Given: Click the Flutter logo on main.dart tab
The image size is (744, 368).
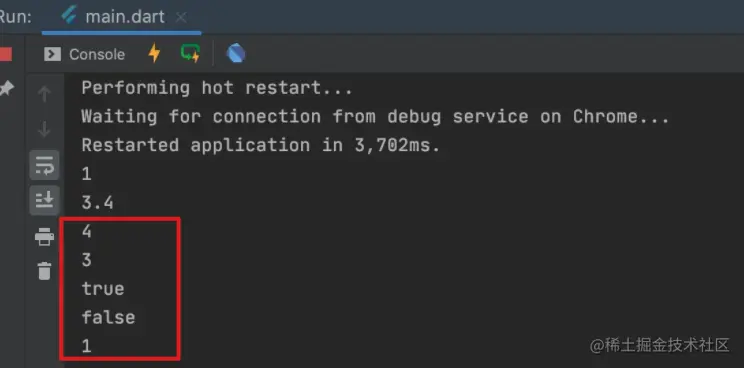Looking at the screenshot, I should (70, 17).
